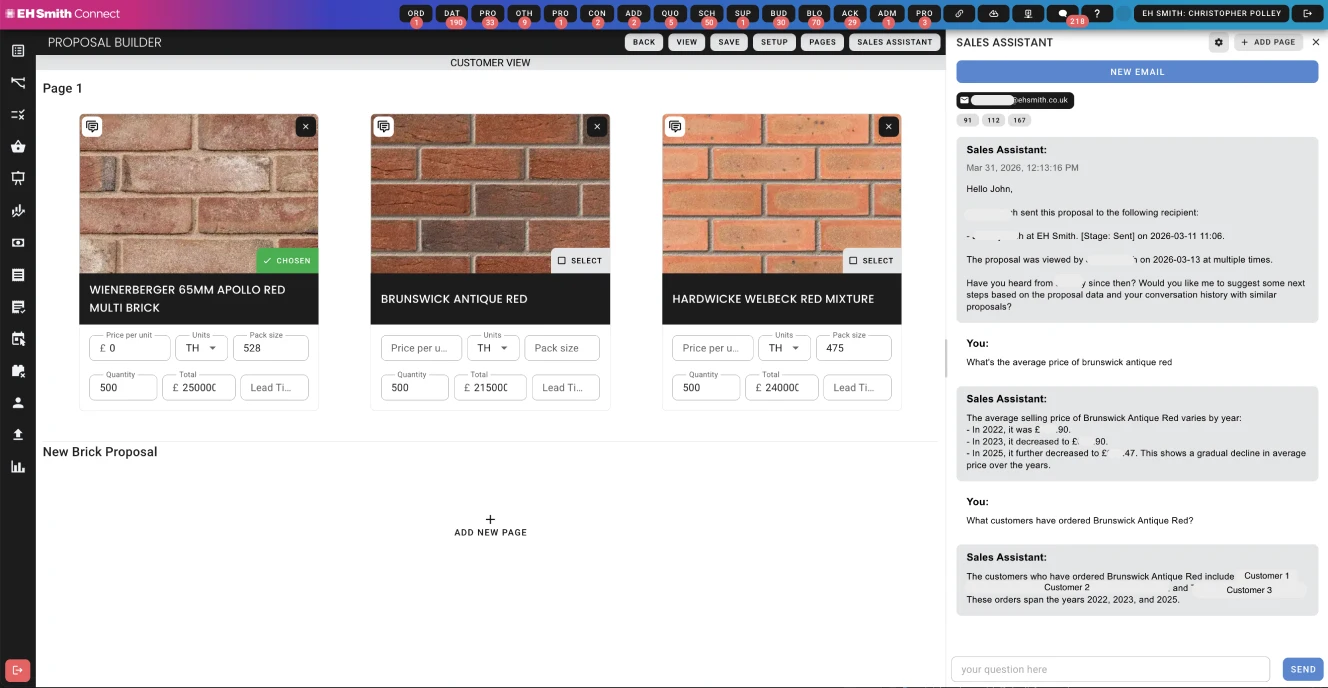Screen dimensions: 1328x688
Task: Click the logout icon beside the user name
Action: tap(1307, 14)
